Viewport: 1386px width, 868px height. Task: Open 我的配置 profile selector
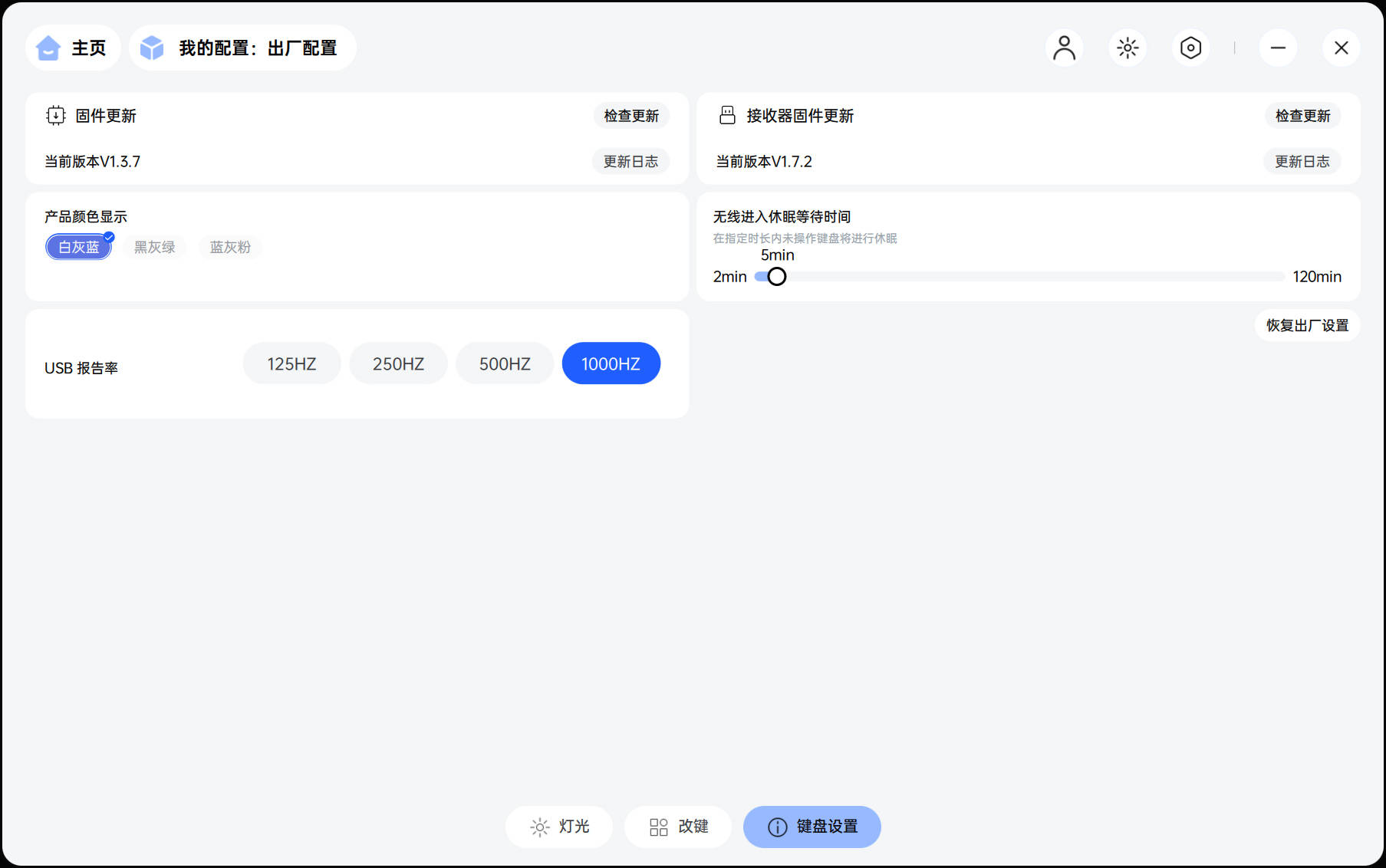[x=242, y=48]
